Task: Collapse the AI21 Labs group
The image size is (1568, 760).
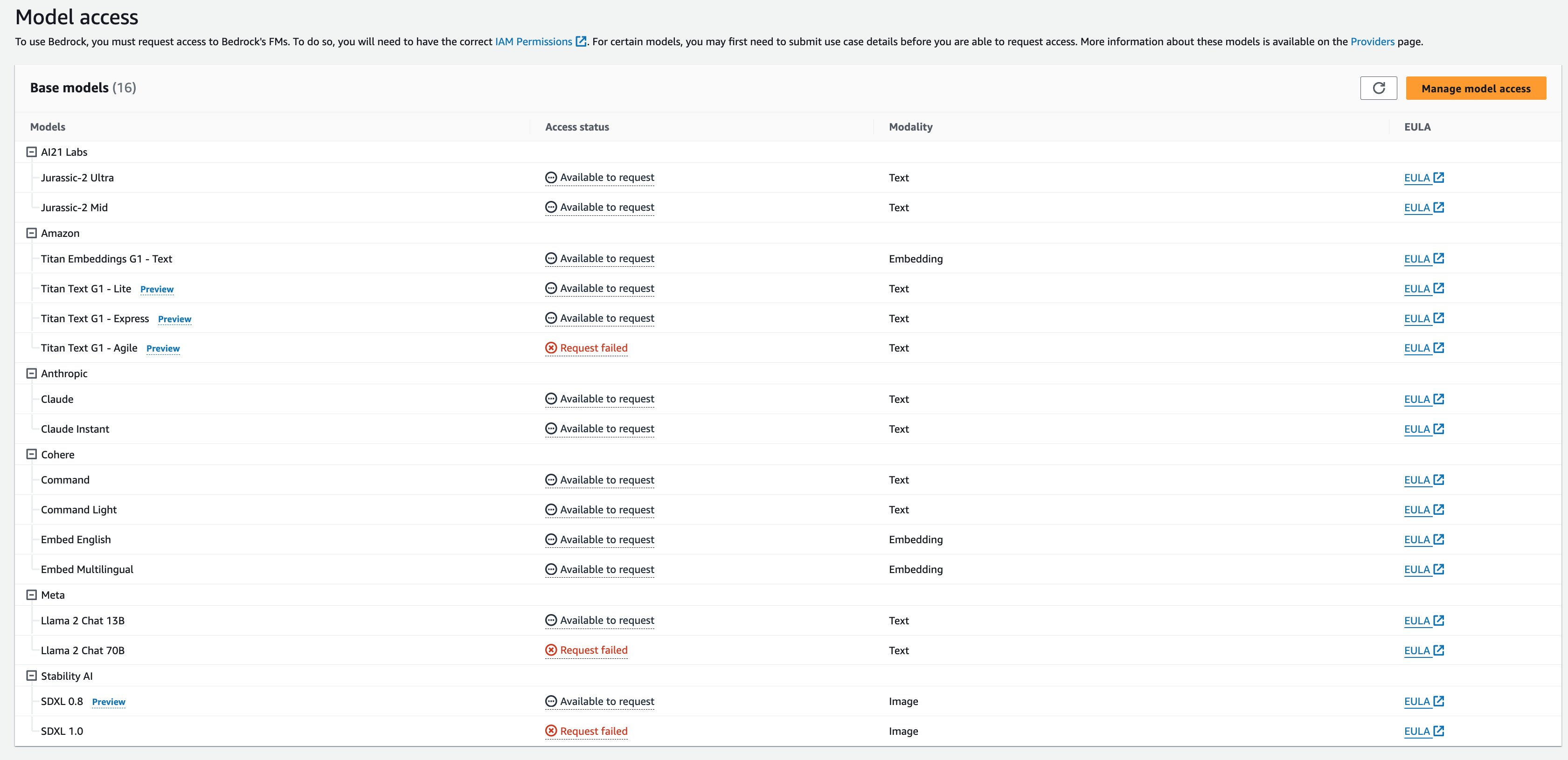Action: click(32, 152)
